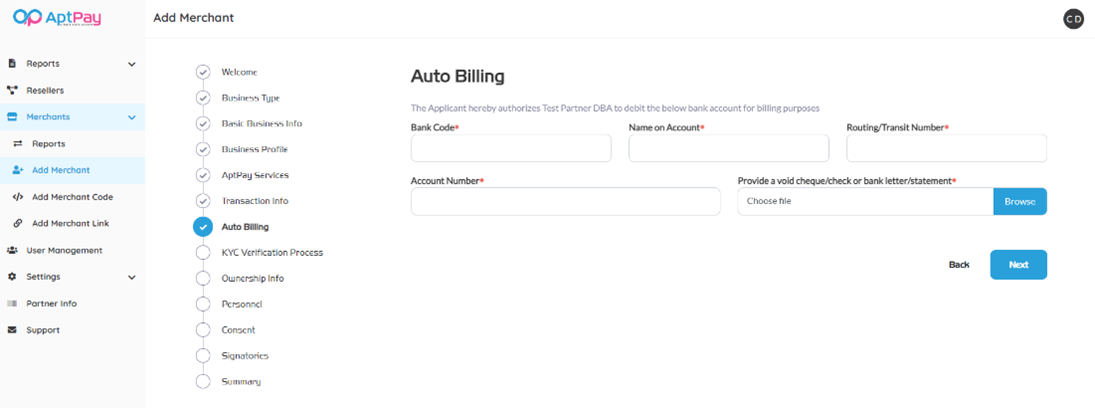Click the Add Merchant Code brackets icon
Viewport: 1095px width, 408px height.
click(x=18, y=197)
